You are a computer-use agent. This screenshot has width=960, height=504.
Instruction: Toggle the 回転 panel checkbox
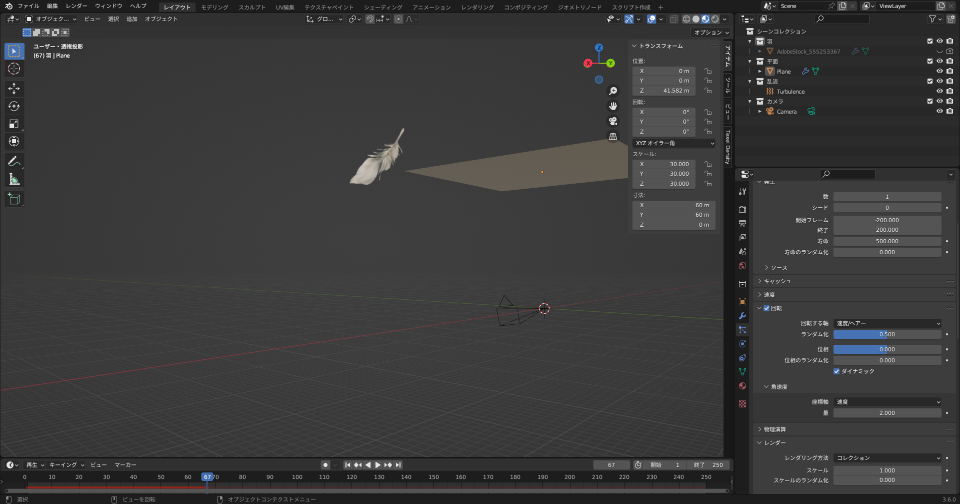tap(767, 308)
